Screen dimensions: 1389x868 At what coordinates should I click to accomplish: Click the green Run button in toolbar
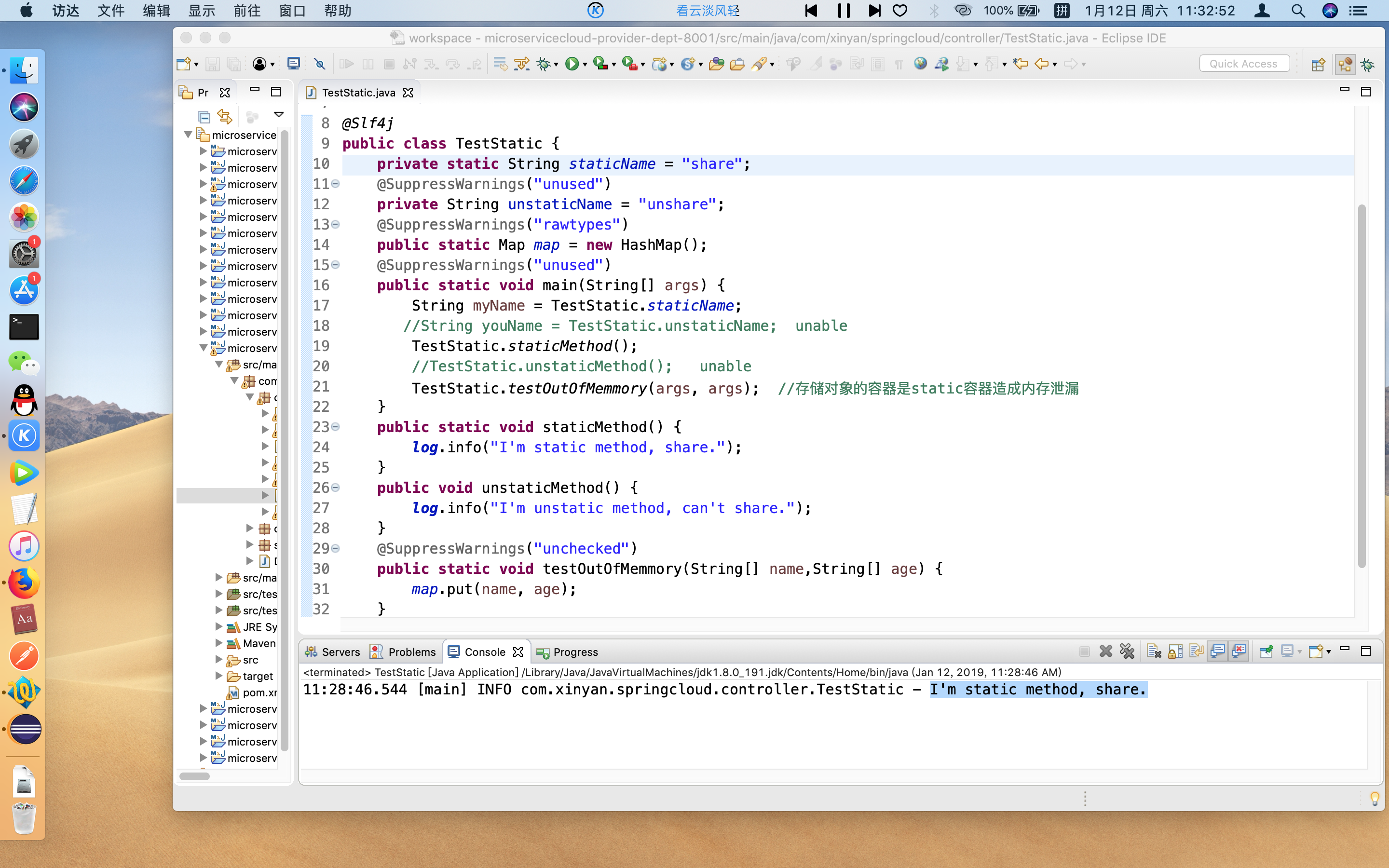pyautogui.click(x=572, y=64)
